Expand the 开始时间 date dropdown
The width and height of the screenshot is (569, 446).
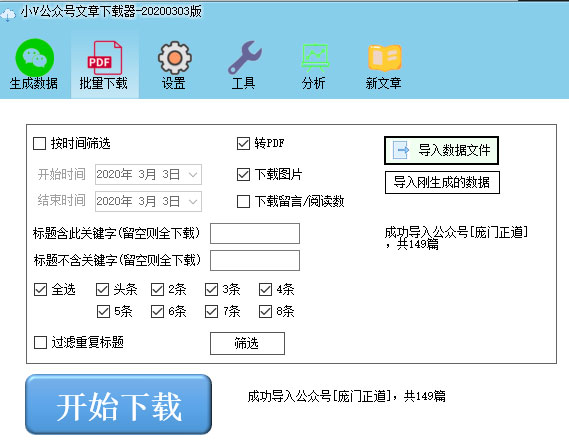(x=193, y=175)
